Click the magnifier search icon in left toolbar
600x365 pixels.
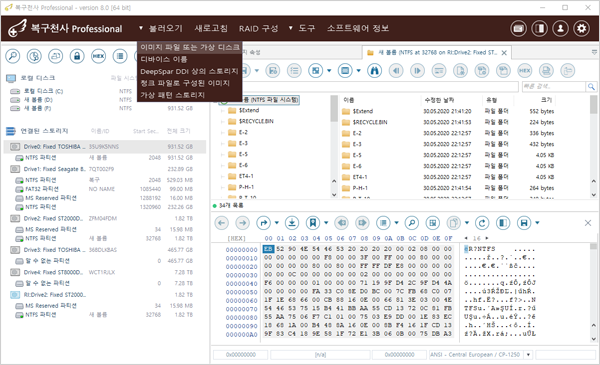13,56
